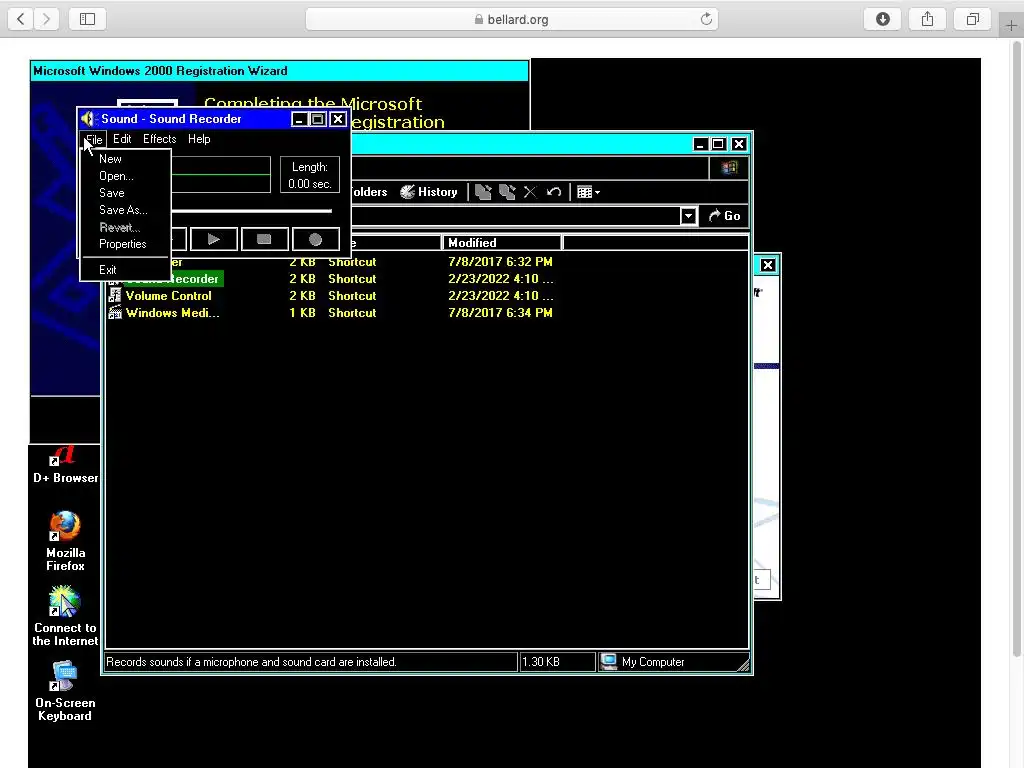Show Safari tab overview
Screen dimensions: 1024x768
(972, 19)
